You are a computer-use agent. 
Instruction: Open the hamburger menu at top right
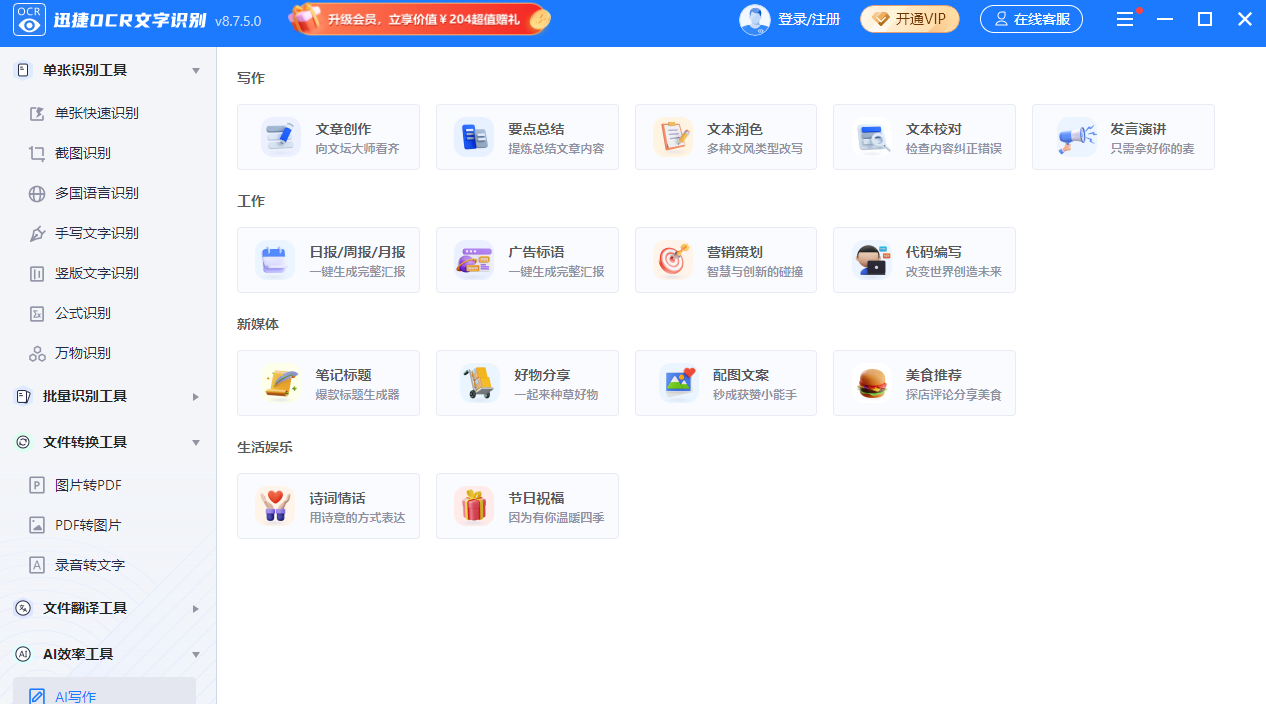point(1126,18)
